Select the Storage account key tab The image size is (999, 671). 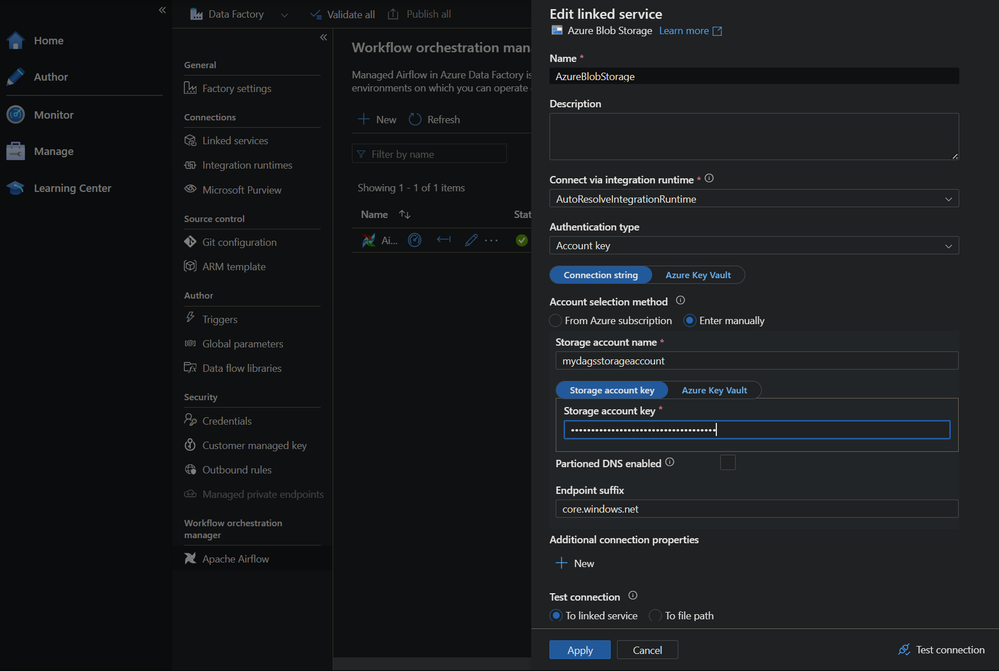click(612, 390)
